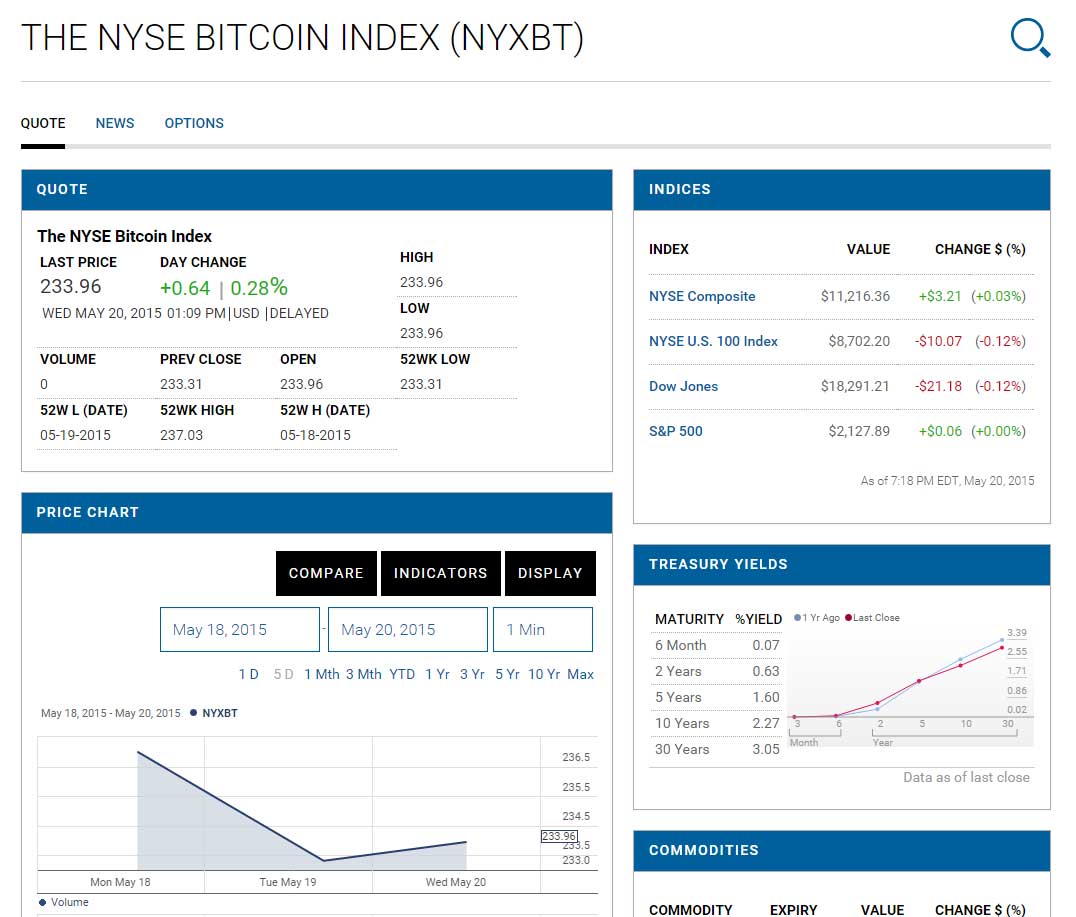Screen dimensions: 1076x917
Task: Click the COMMODITIES panel header
Action: [842, 851]
